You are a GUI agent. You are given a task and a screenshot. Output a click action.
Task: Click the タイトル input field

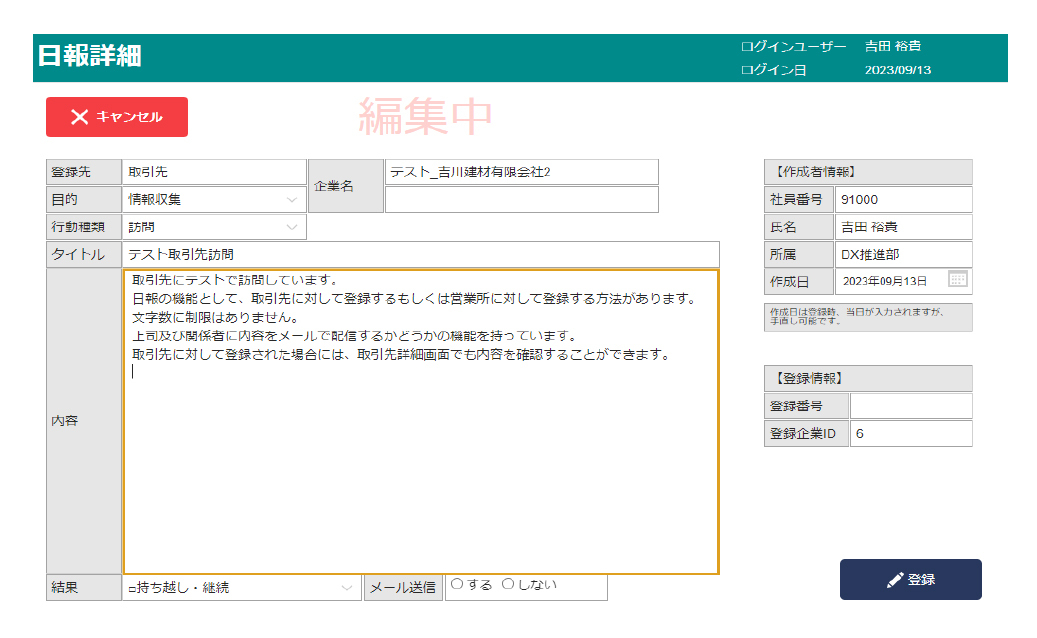click(x=420, y=255)
